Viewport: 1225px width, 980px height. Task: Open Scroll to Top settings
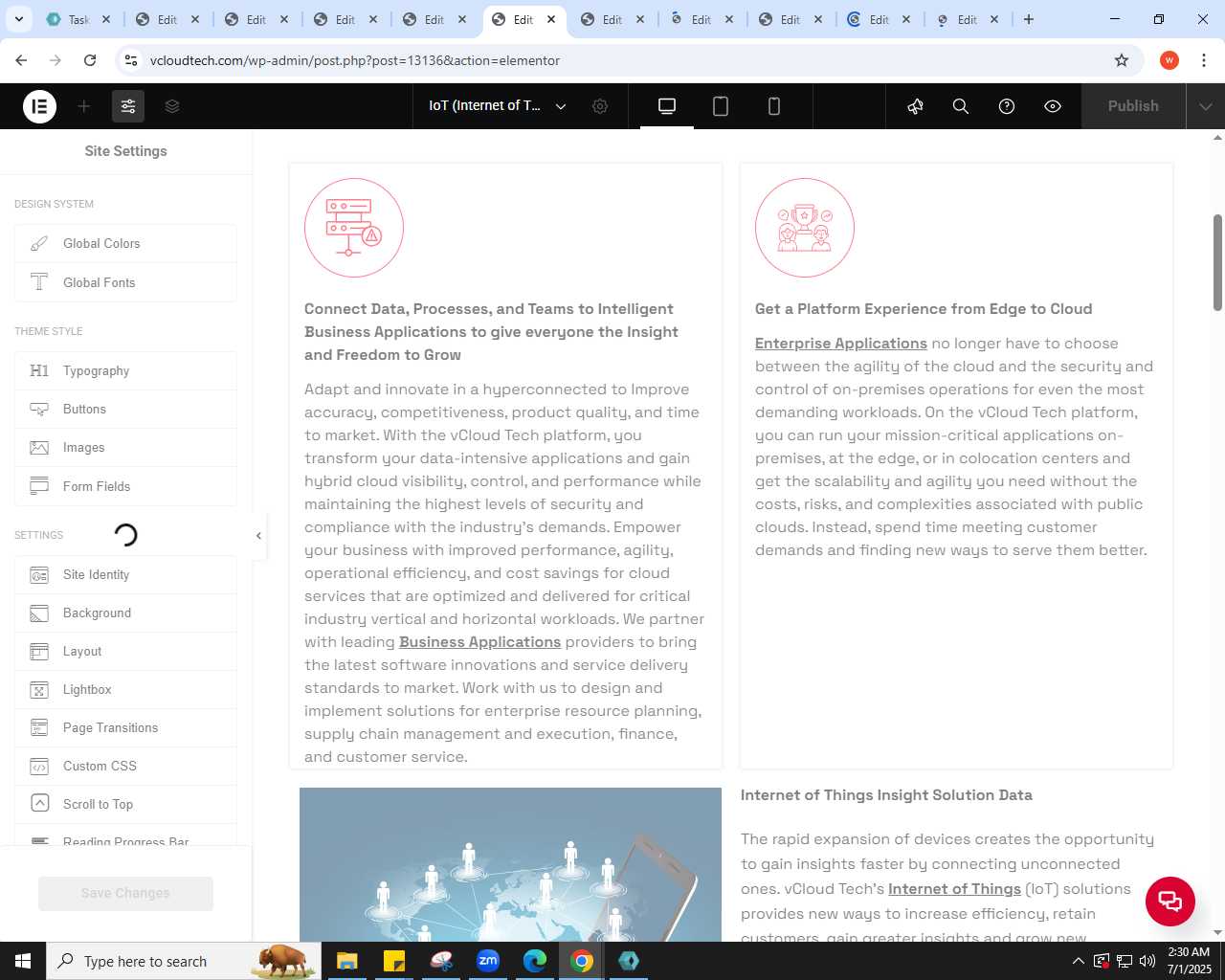tap(125, 805)
